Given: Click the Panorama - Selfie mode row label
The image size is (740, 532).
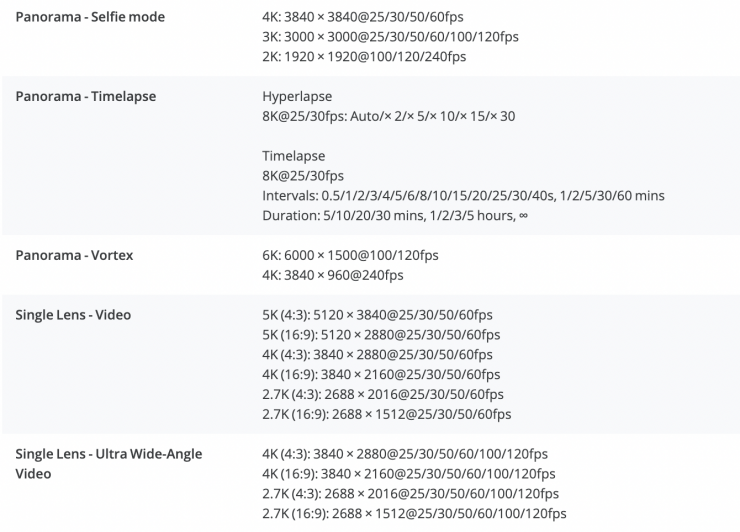Looking at the screenshot, I should [90, 17].
